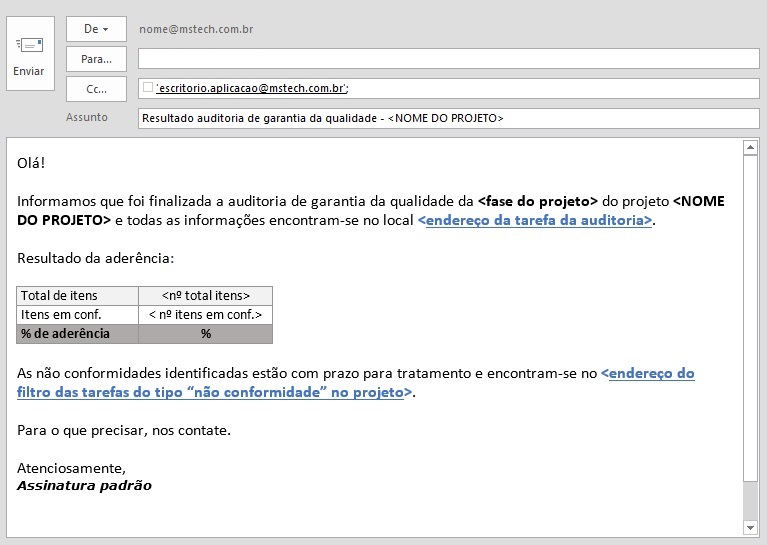Image resolution: width=767 pixels, height=545 pixels.
Task: Click sender address nome@mstech.com.br
Action: (x=196, y=29)
